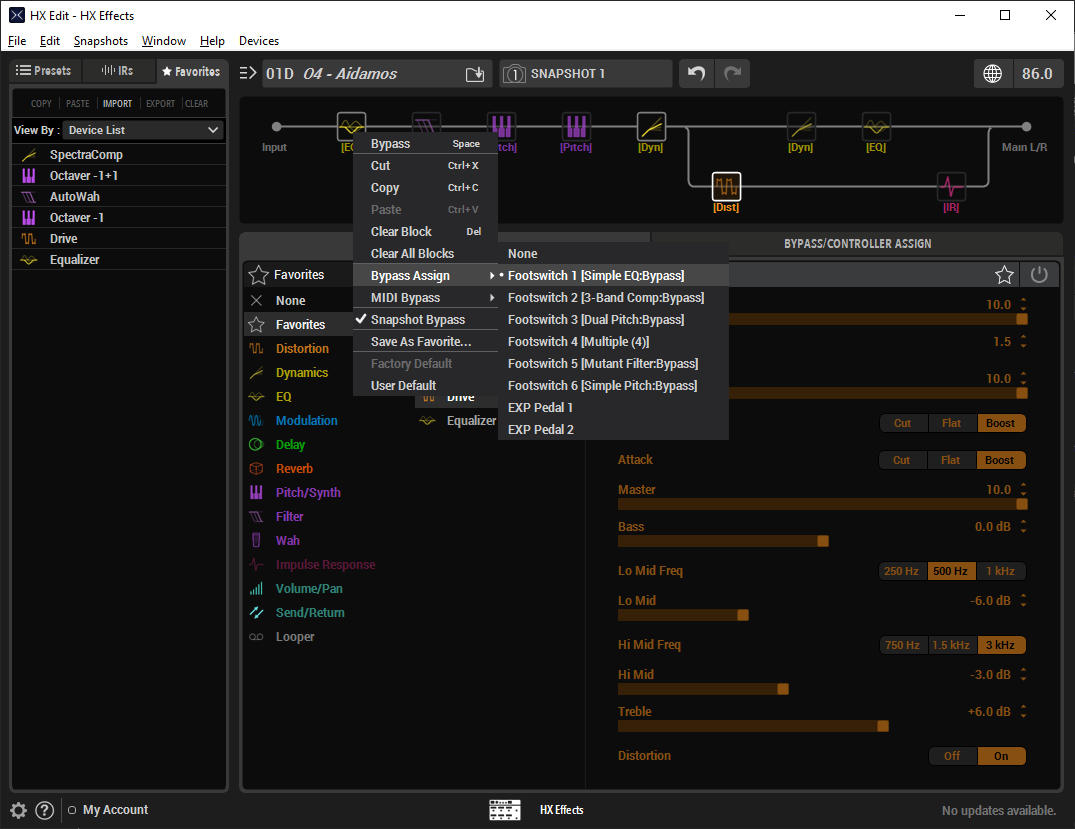Select the Modulation category
Image resolution: width=1075 pixels, height=829 pixels.
pos(306,420)
